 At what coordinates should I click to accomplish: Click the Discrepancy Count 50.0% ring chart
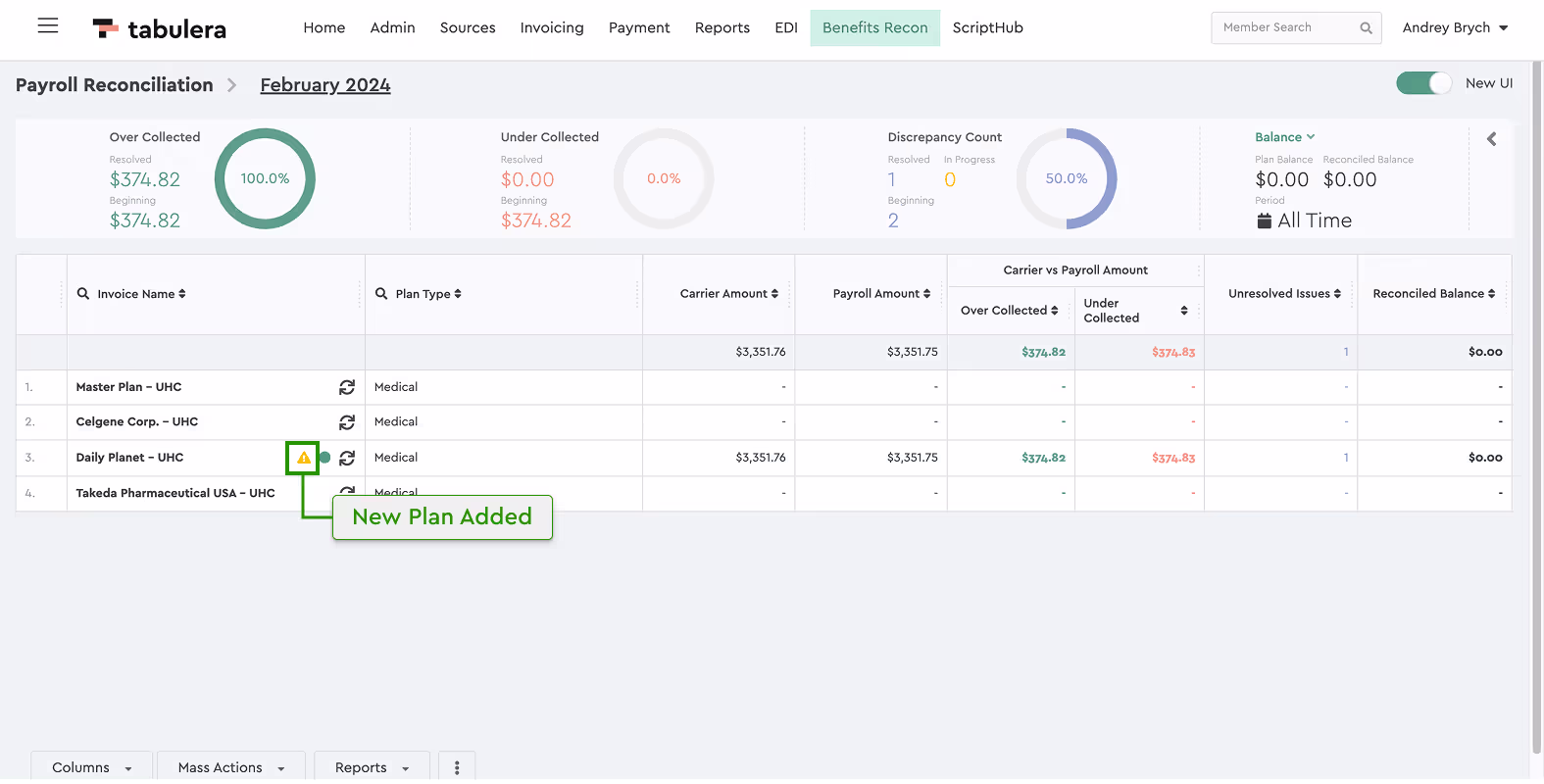click(x=1067, y=178)
